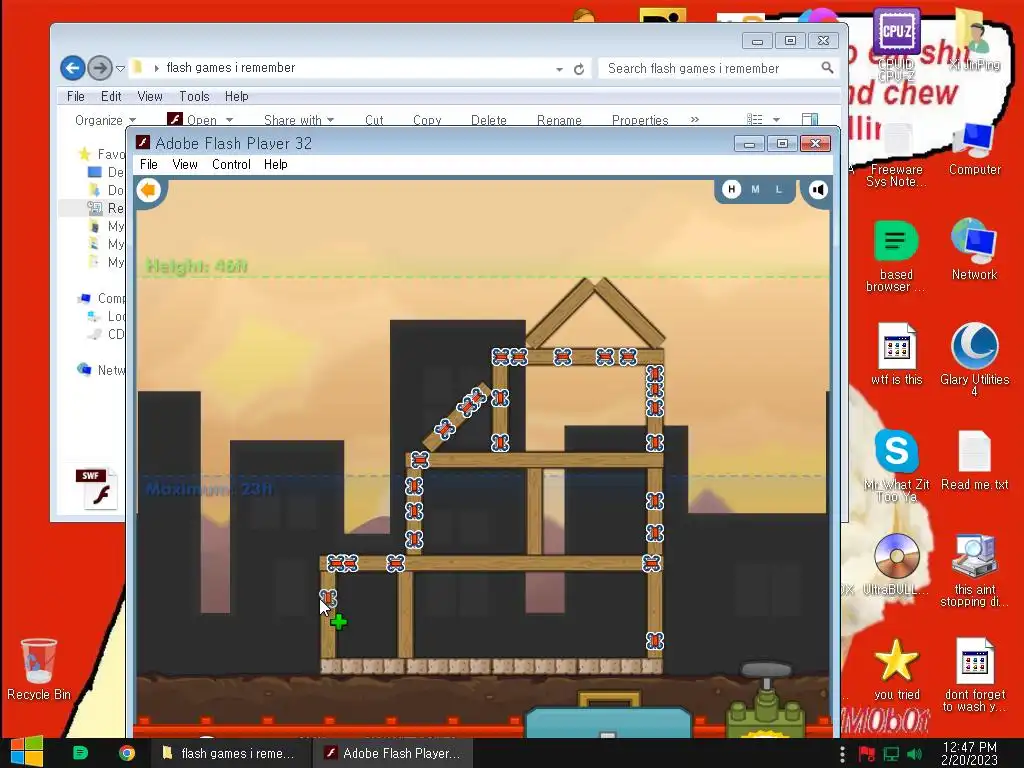Image resolution: width=1024 pixels, height=768 pixels.
Task: Refresh the flash games folder
Action: coord(579,69)
